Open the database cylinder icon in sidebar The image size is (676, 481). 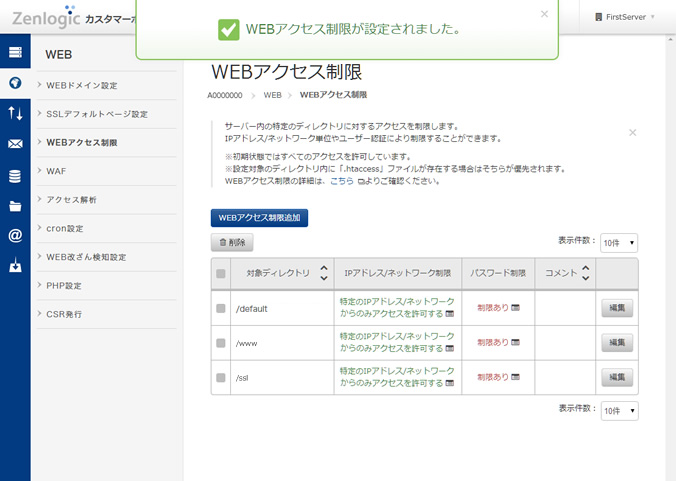(x=15, y=176)
